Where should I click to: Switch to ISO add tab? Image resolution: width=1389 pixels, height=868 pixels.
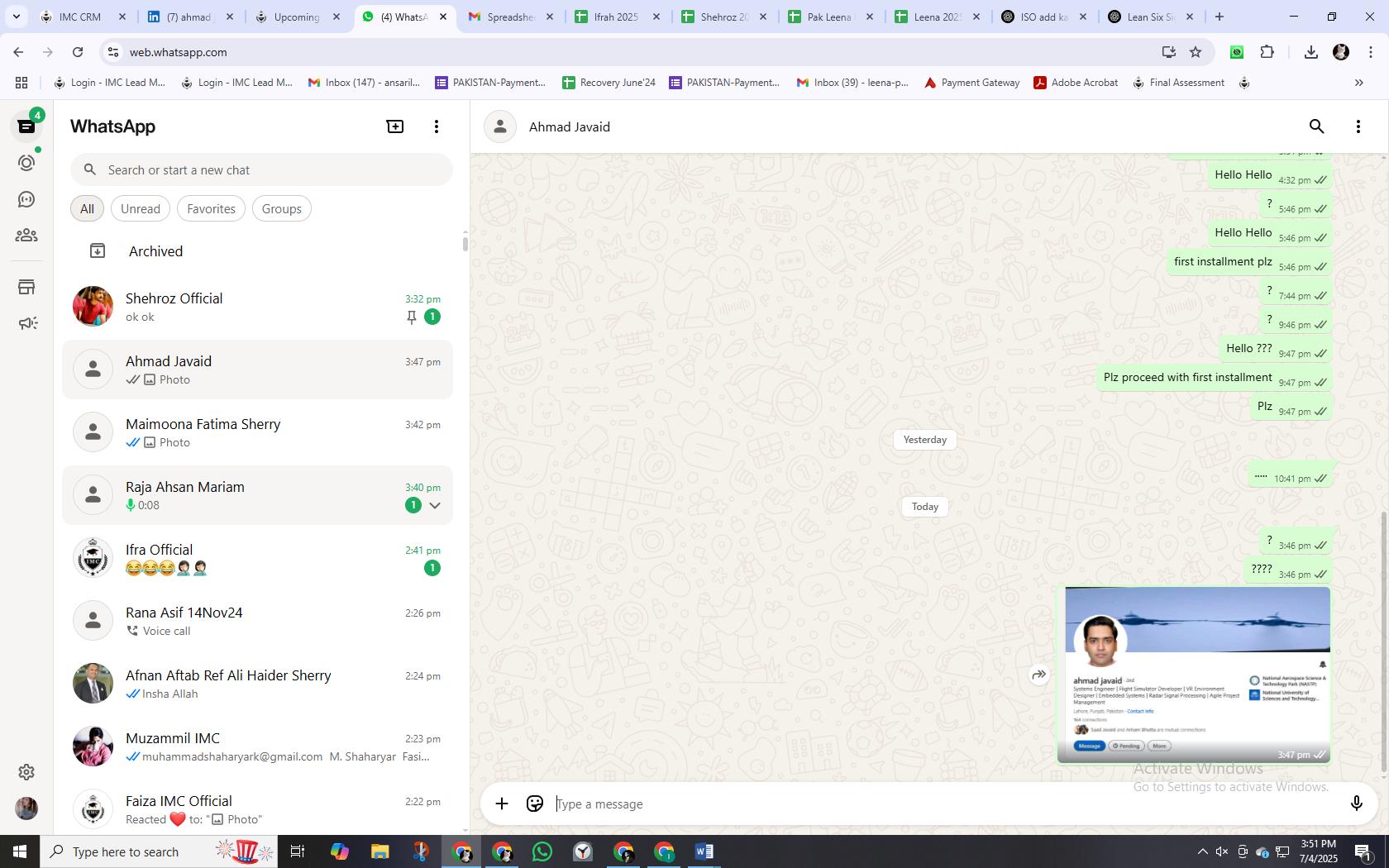point(1045,17)
